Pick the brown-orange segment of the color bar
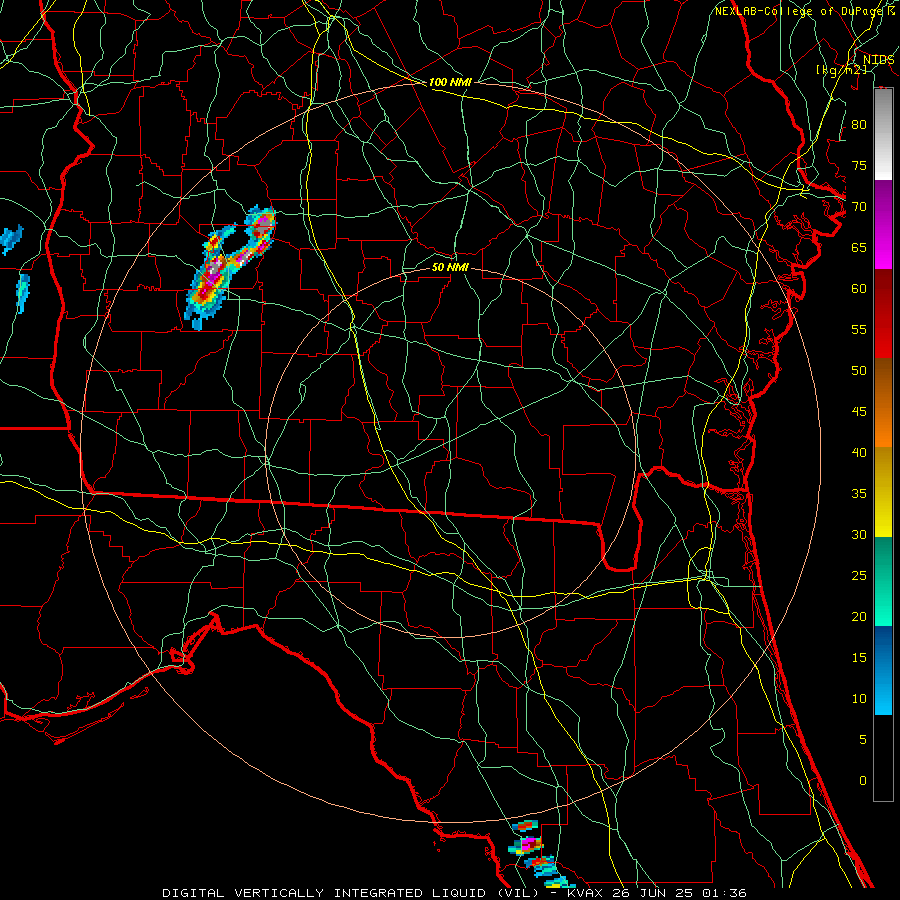 coord(883,403)
